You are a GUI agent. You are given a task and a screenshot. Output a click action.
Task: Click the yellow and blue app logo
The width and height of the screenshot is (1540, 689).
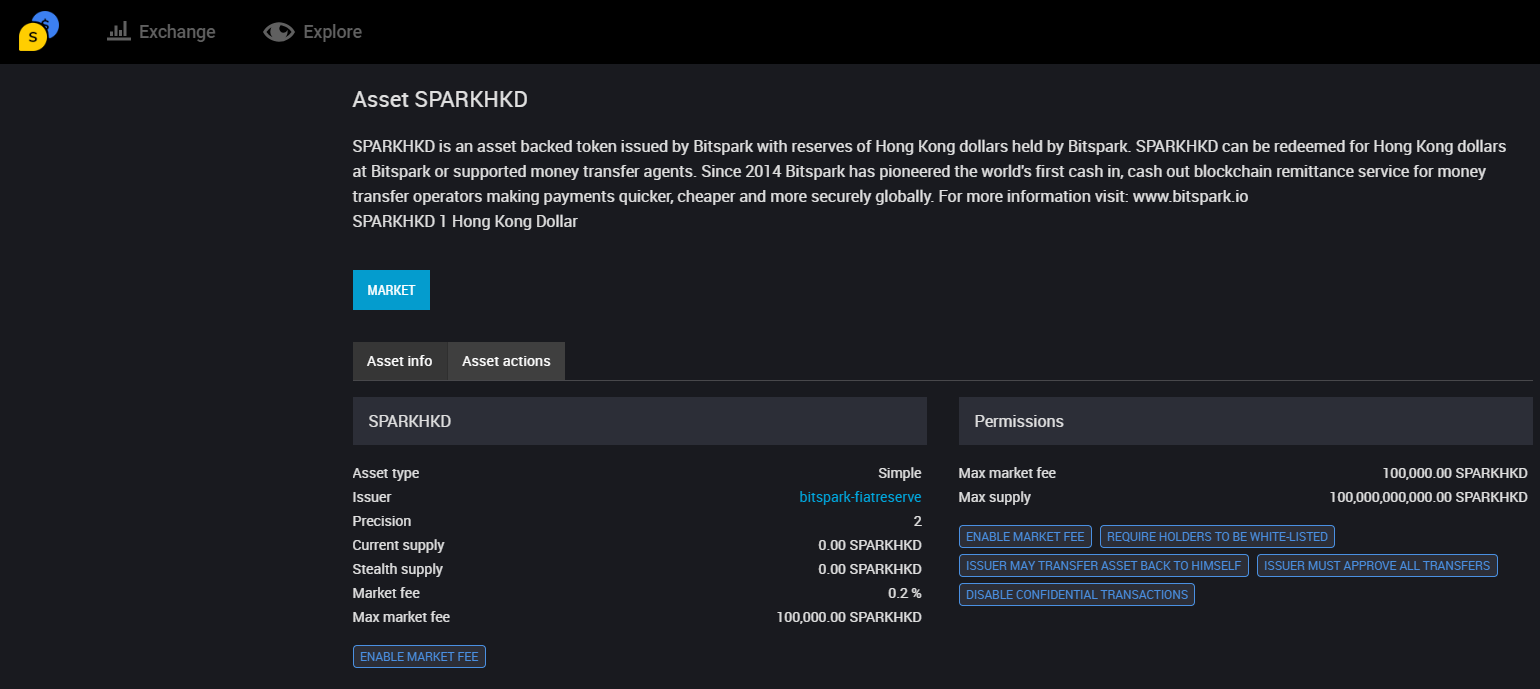click(x=37, y=31)
